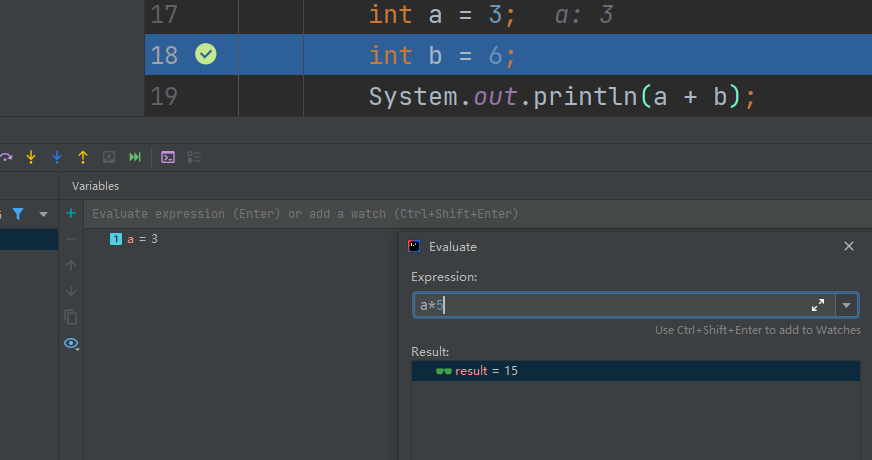Select the highlighted frame row

pyautogui.click(x=29, y=239)
